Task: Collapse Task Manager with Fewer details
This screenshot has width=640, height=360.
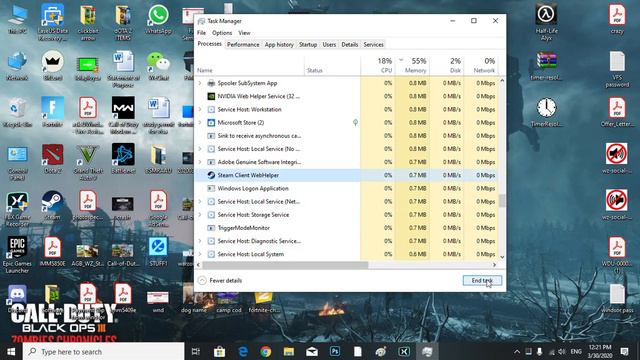Action: coord(220,280)
